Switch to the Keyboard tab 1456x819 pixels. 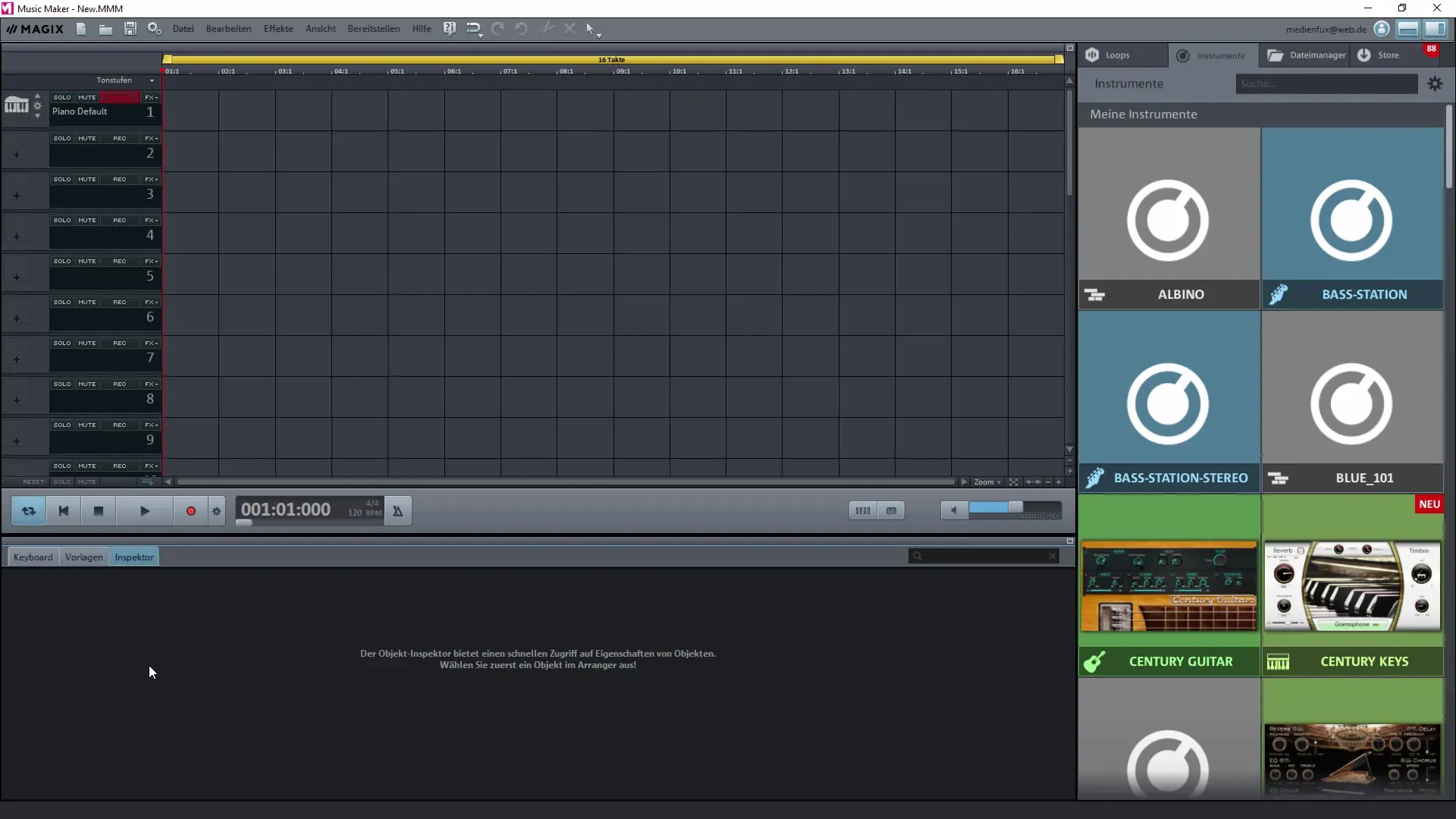33,557
